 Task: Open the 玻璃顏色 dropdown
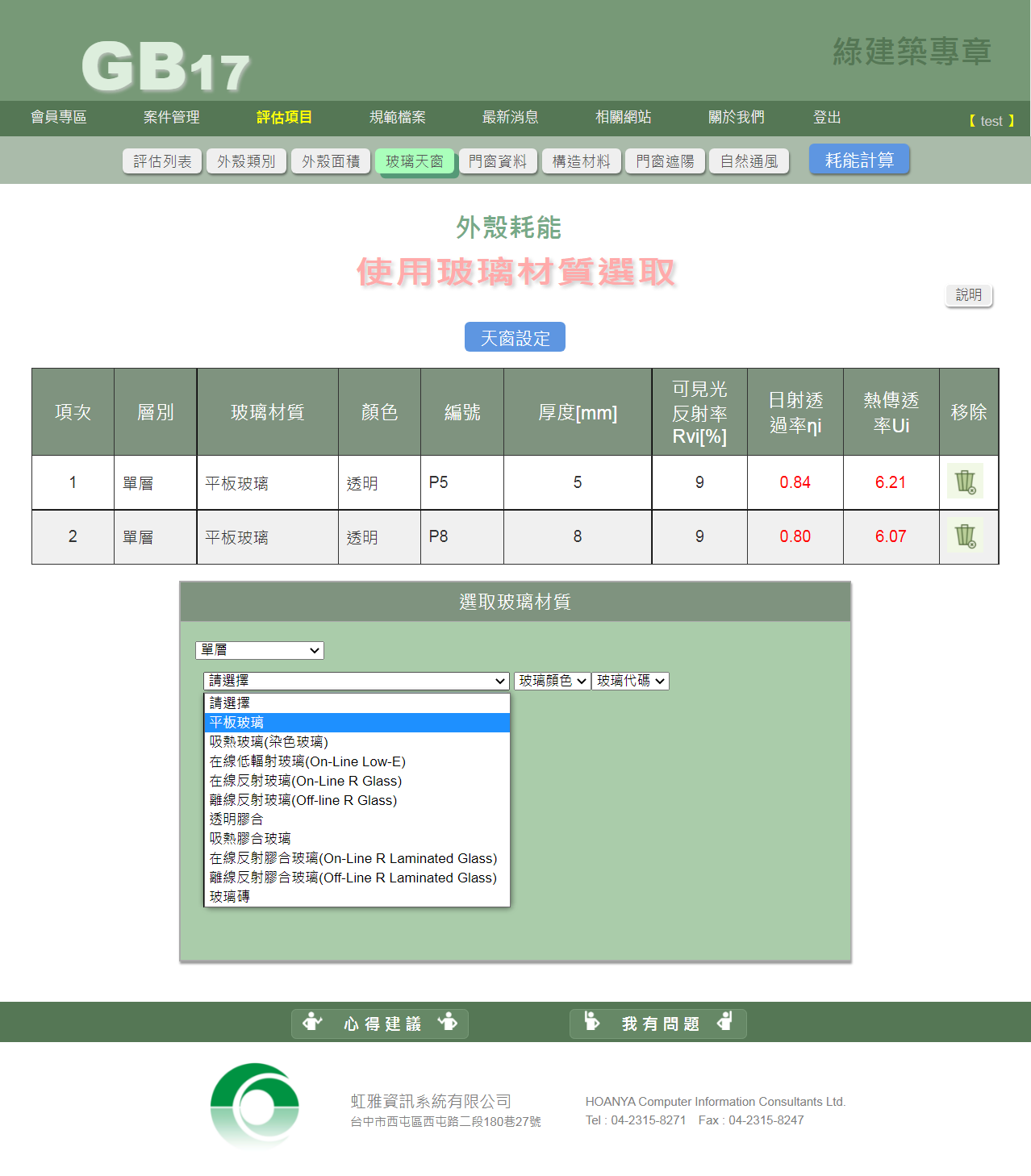[x=552, y=681]
